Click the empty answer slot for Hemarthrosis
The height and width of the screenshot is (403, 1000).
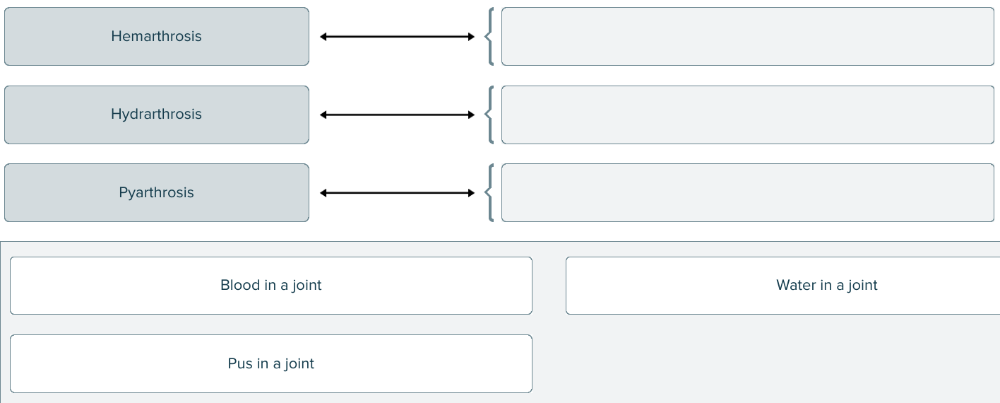coord(747,37)
